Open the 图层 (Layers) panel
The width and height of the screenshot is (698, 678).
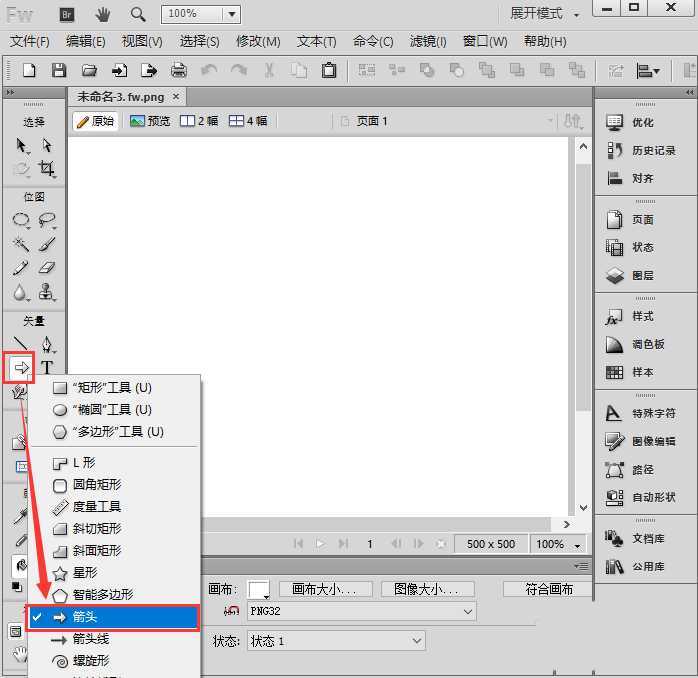642,275
